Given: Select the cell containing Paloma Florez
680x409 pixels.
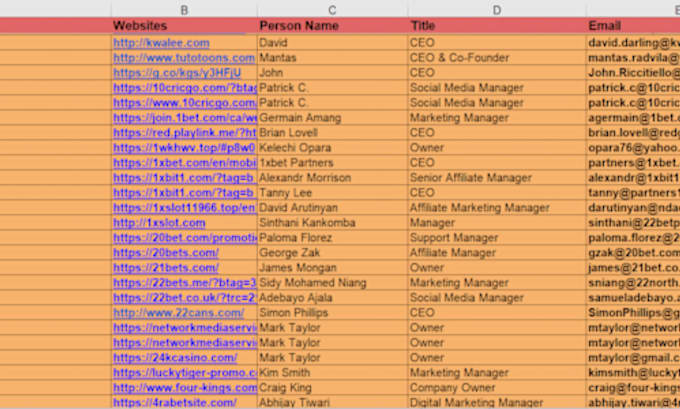Looking at the screenshot, I should pyautogui.click(x=332, y=237).
